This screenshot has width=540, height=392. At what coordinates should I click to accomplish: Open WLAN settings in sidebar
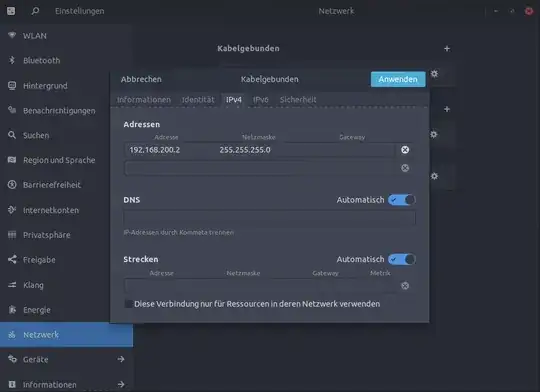click(x=66, y=35)
